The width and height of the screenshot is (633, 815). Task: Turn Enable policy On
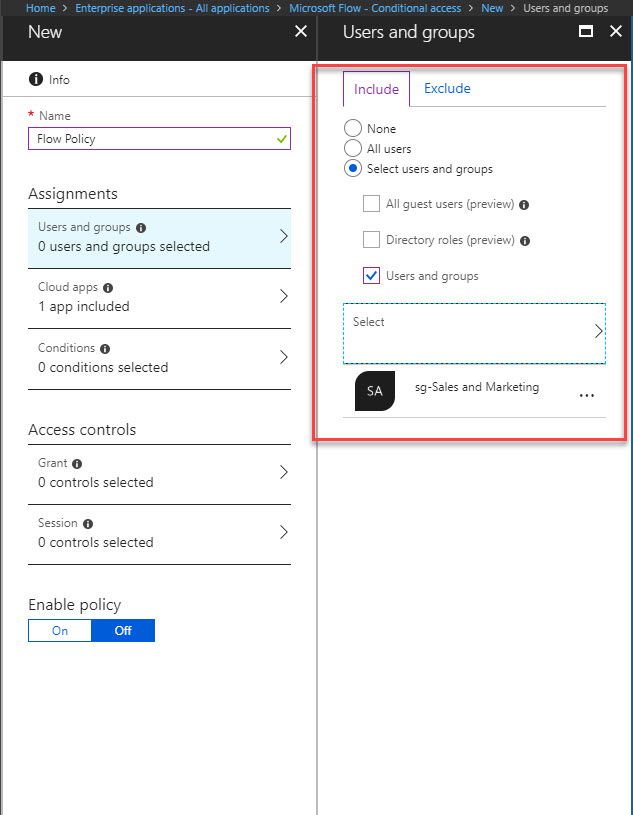pyautogui.click(x=60, y=630)
